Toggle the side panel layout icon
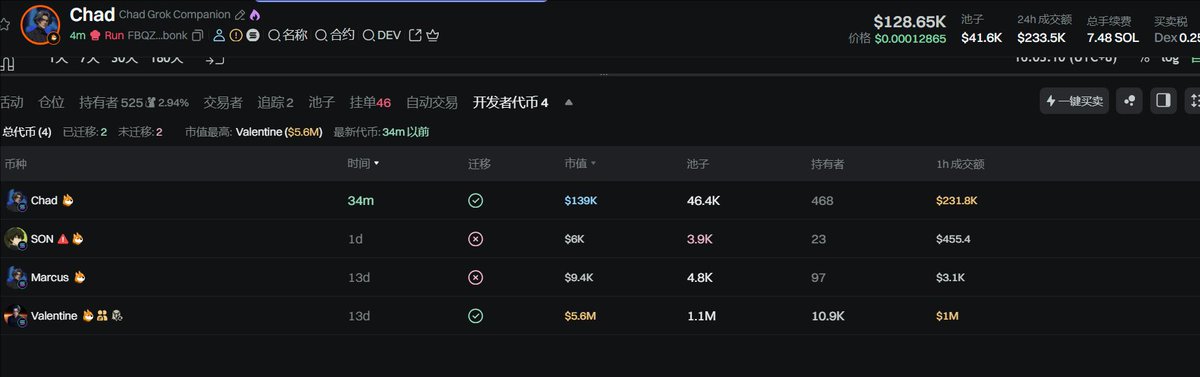The width and height of the screenshot is (1200, 377). pyautogui.click(x=1162, y=101)
